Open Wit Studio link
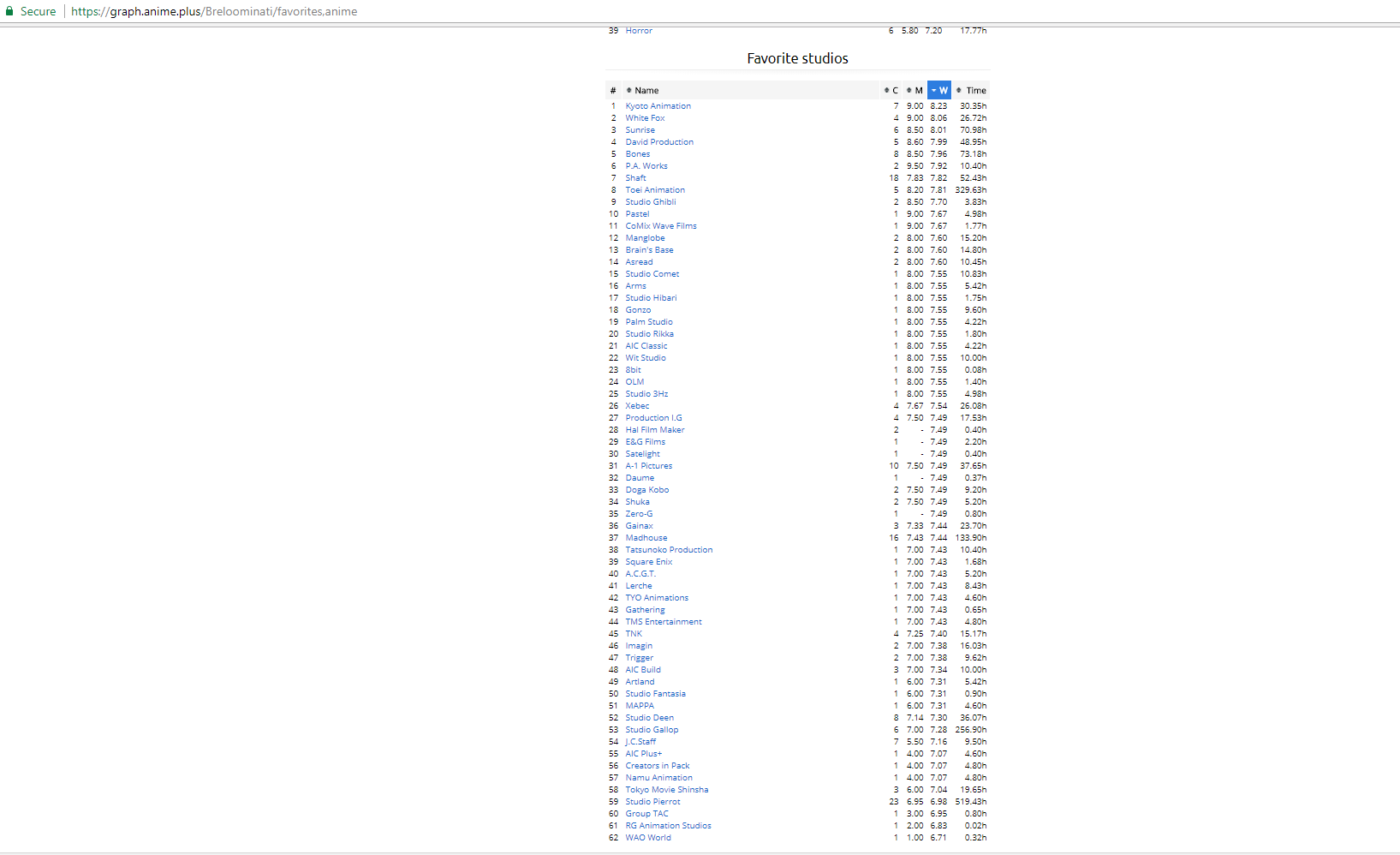The width and height of the screenshot is (1400, 855). (x=646, y=358)
